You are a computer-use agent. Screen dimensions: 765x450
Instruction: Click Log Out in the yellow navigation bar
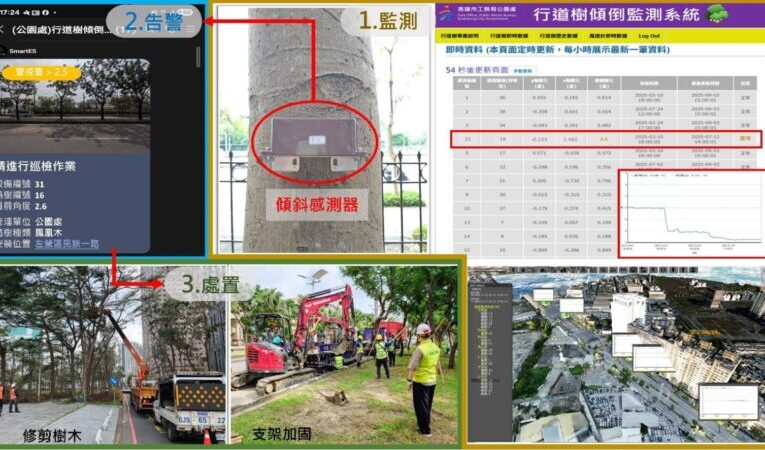649,36
